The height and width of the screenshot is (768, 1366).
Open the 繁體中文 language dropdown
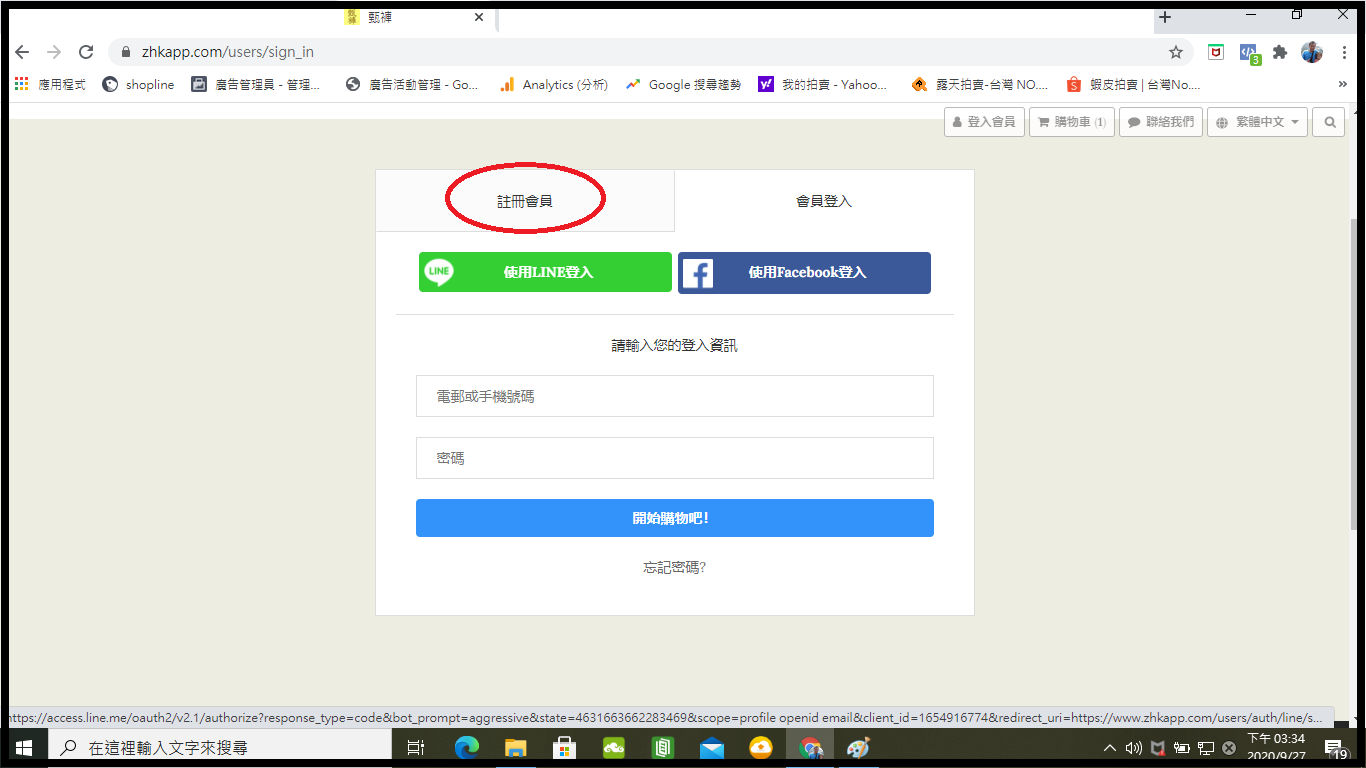[1257, 121]
